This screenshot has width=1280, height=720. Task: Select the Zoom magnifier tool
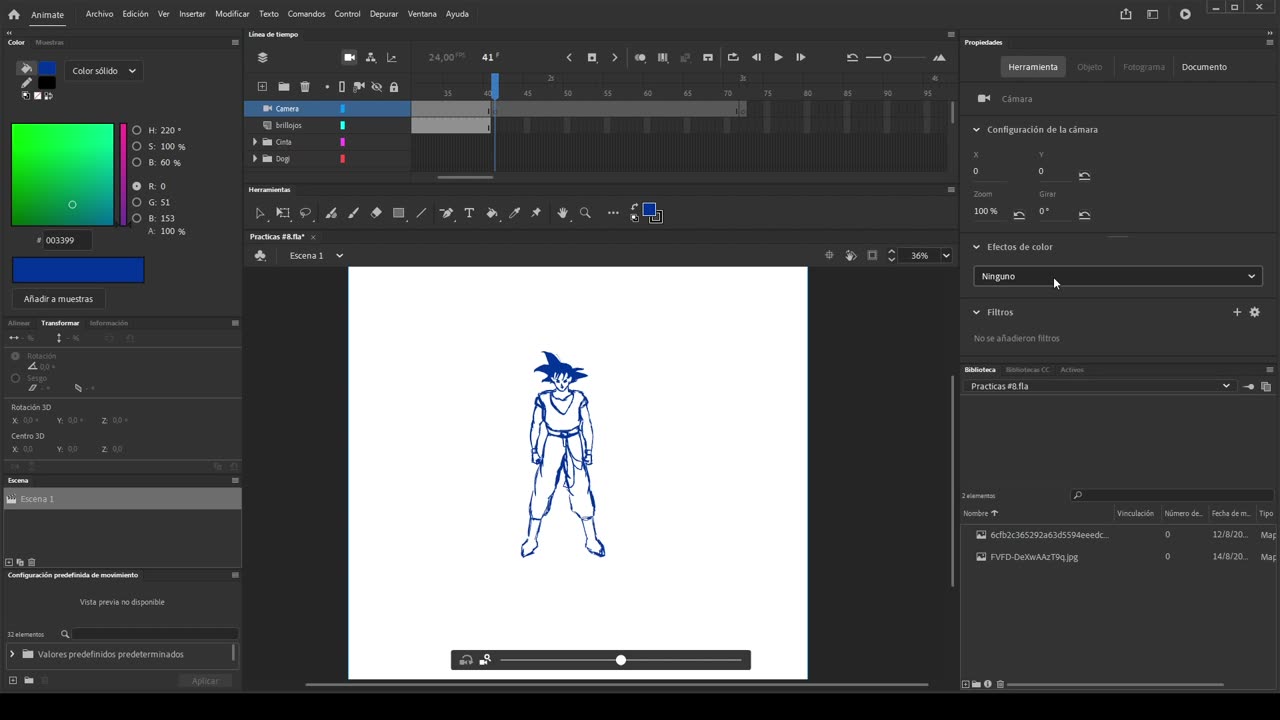click(585, 213)
